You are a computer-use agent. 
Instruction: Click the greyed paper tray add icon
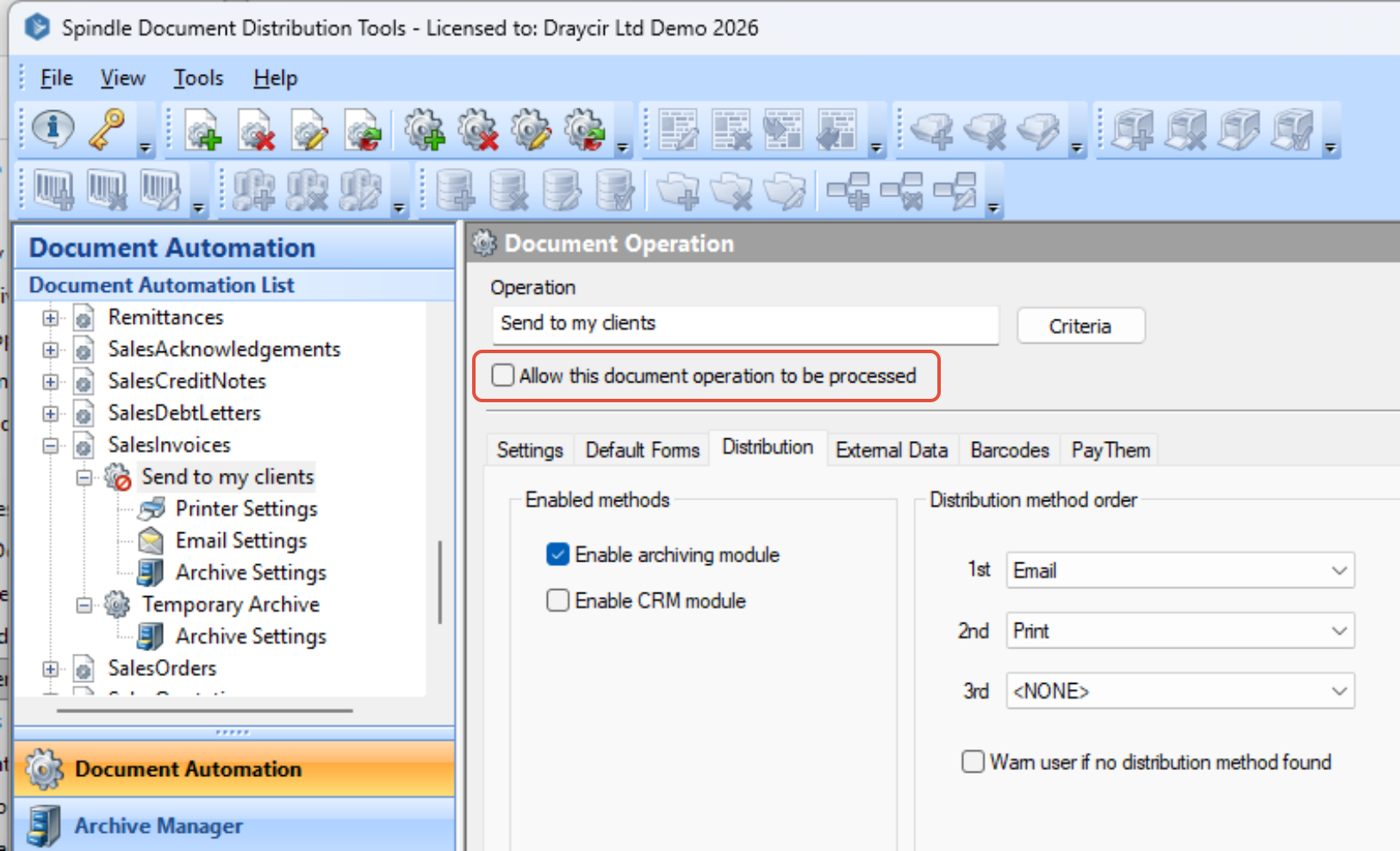tap(932, 131)
